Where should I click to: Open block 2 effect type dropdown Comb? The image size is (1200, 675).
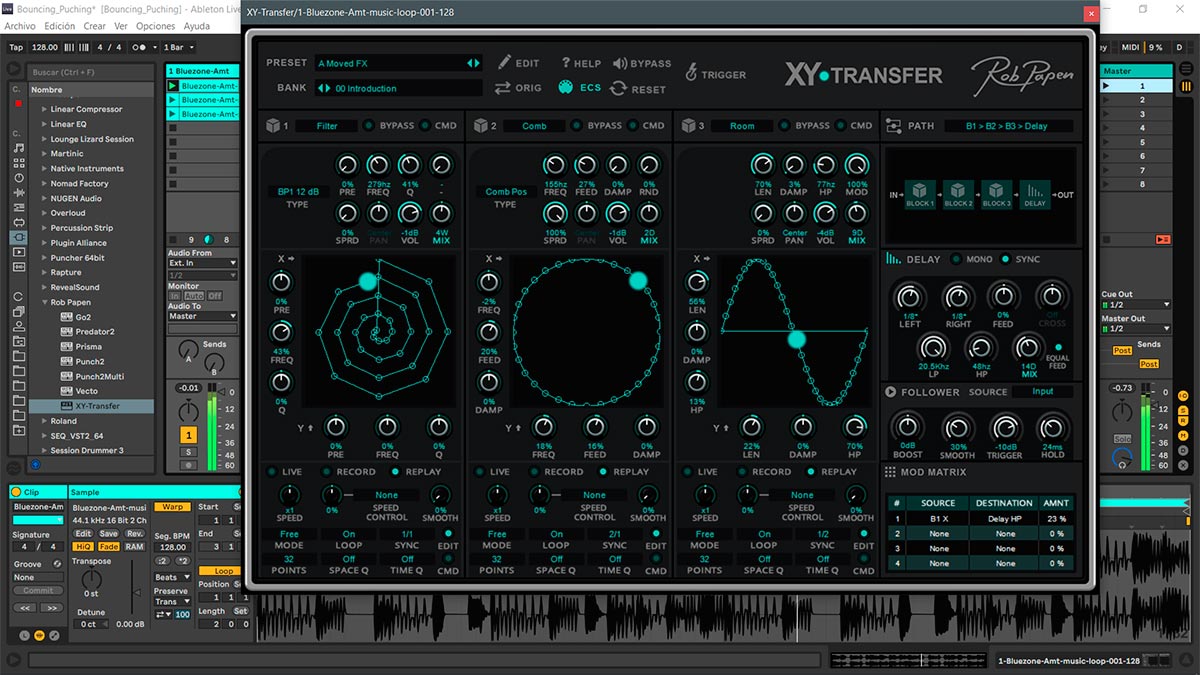[x=534, y=126]
